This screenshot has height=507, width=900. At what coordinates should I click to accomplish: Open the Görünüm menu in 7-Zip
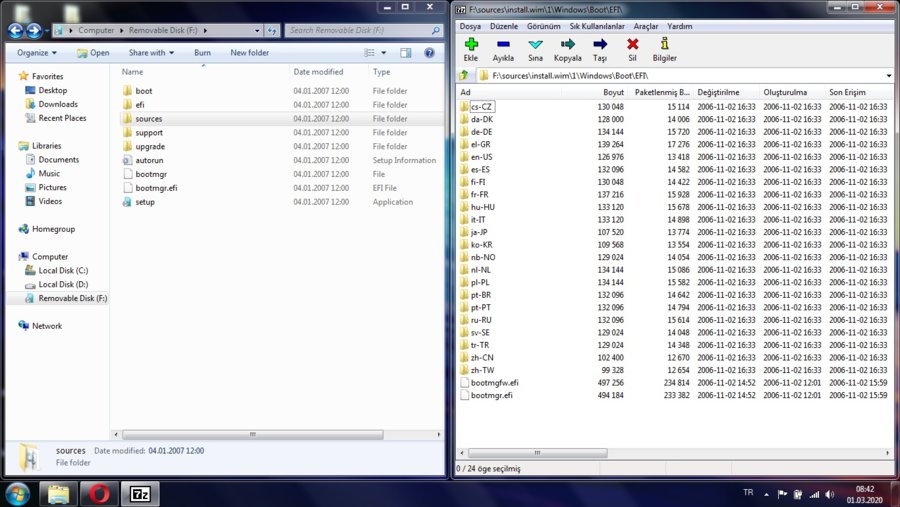tap(543, 26)
